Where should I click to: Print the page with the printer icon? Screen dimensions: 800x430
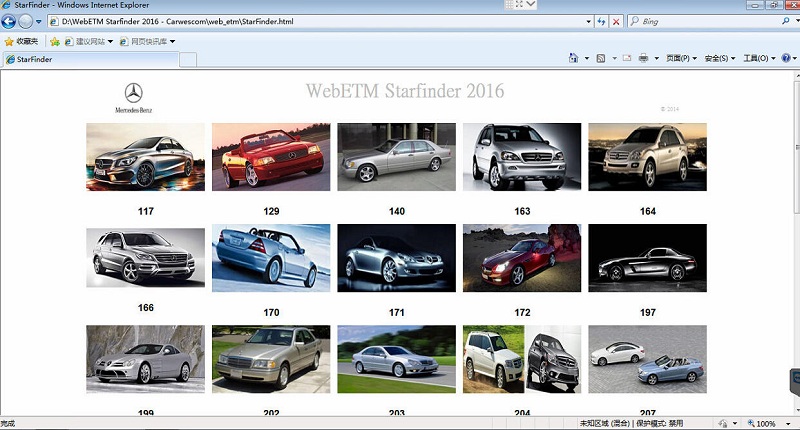pyautogui.click(x=643, y=58)
